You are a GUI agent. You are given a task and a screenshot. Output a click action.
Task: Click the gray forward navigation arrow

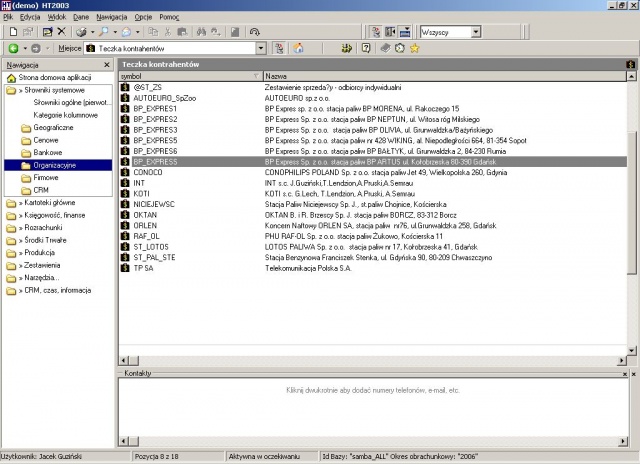click(36, 49)
